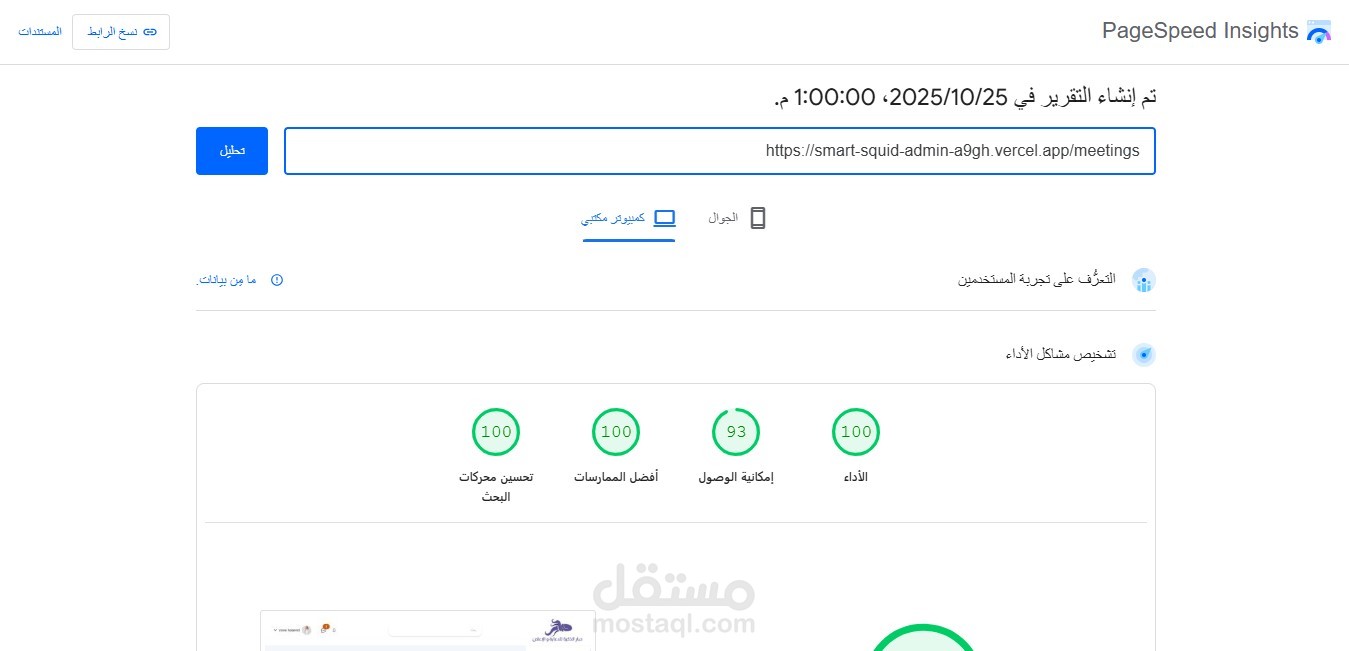
Task: Click the performance diagnosis section icon
Action: coord(1144,354)
